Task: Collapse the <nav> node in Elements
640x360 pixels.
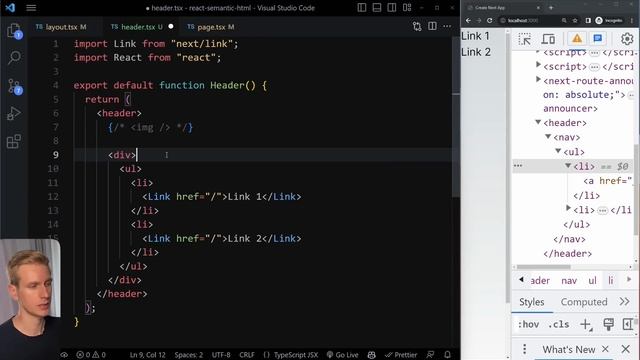Action: click(548, 137)
